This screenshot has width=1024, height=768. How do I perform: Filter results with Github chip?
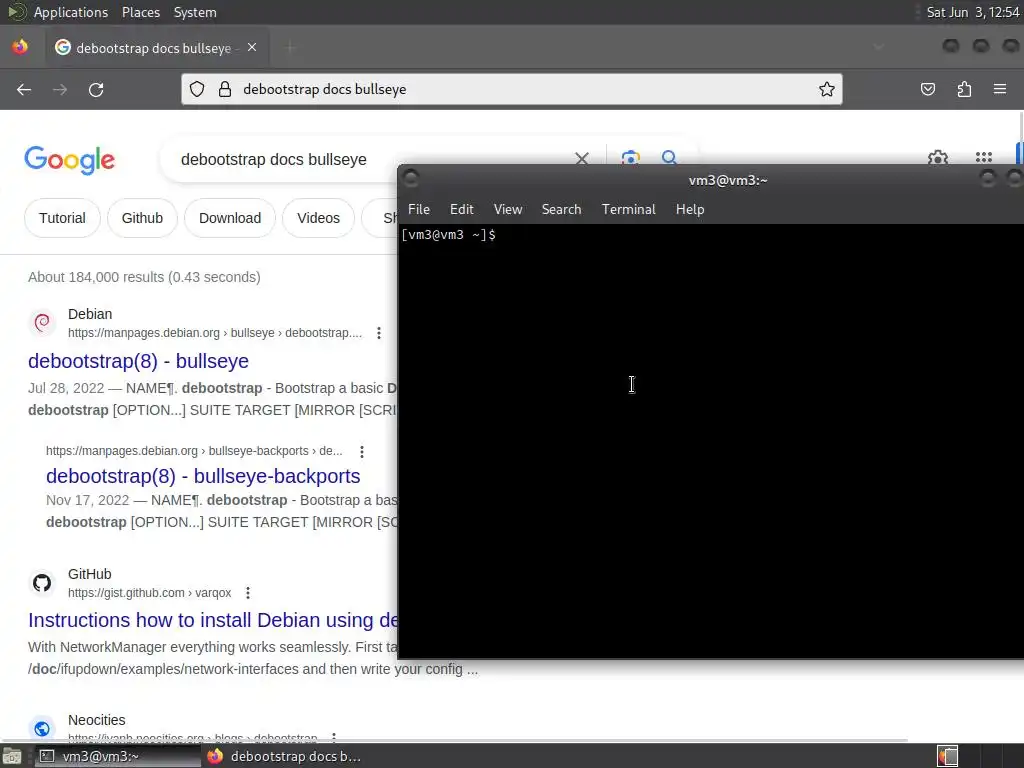click(142, 218)
